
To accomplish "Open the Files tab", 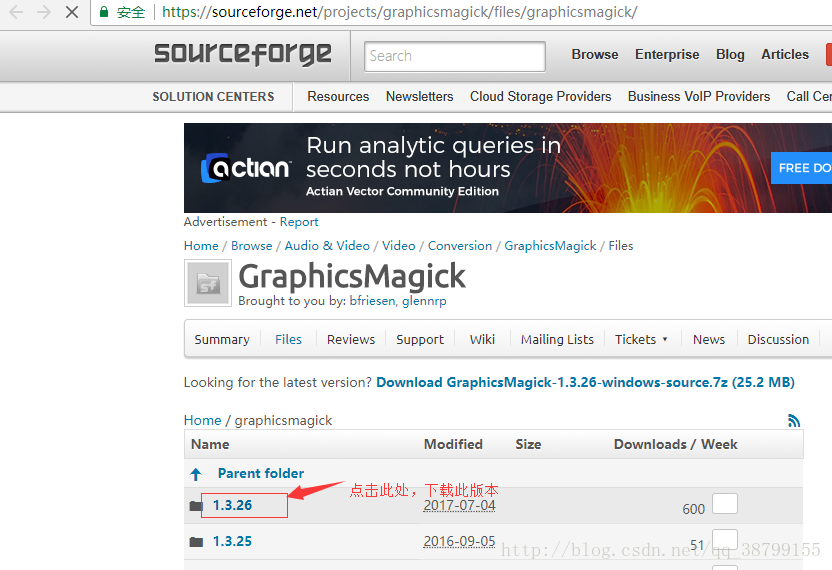I will pyautogui.click(x=288, y=339).
